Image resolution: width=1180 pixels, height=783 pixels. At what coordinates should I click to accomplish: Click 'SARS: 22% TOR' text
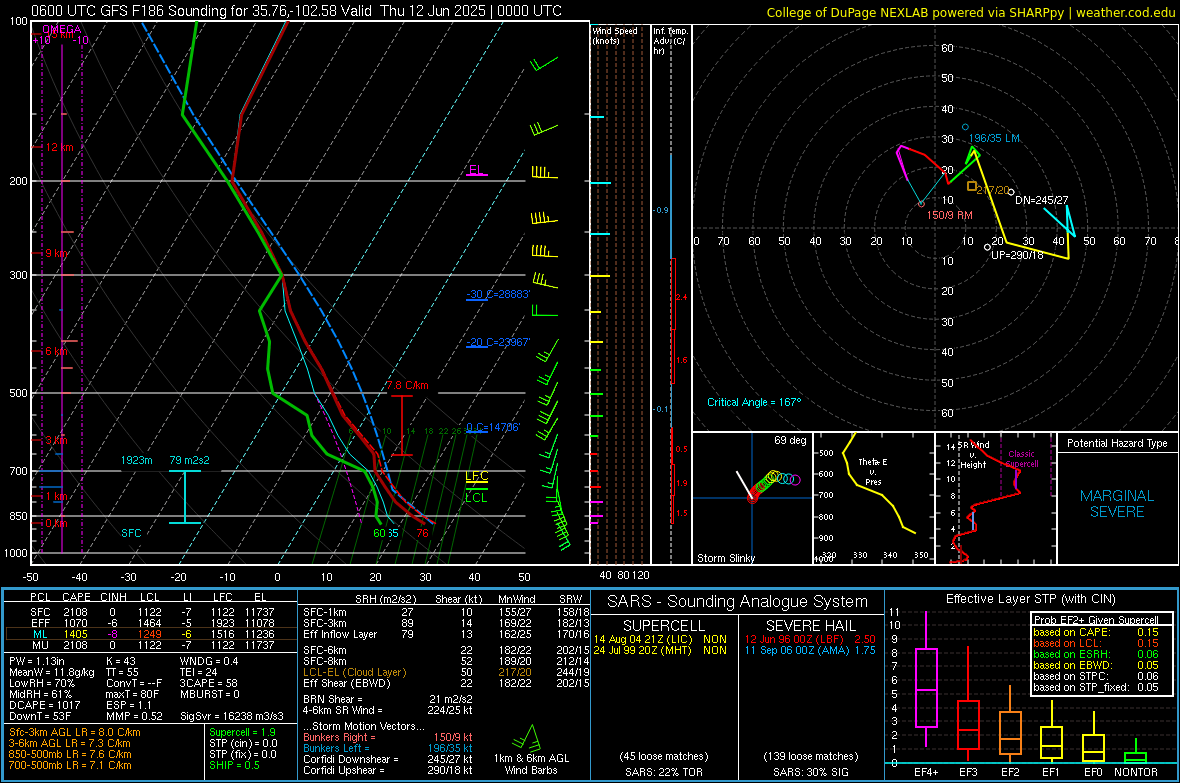point(664,772)
